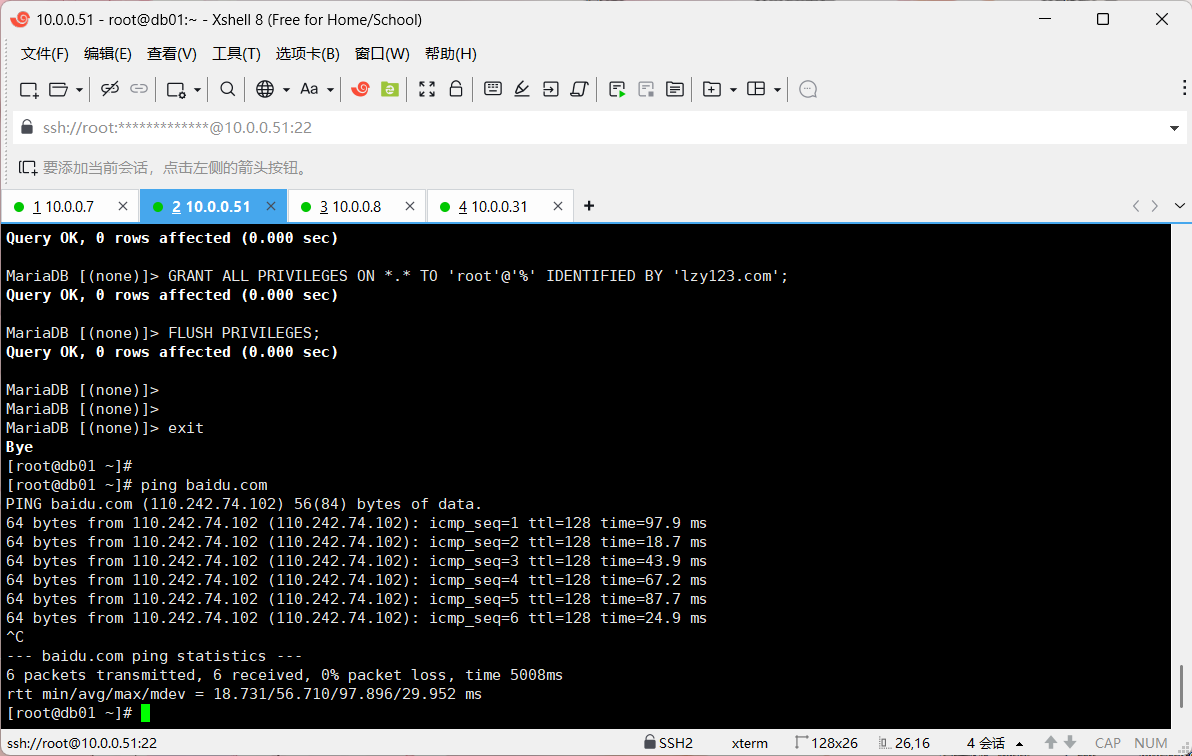Image resolution: width=1192 pixels, height=756 pixels.
Task: Click the 128x26 terminal size indicator
Action: click(826, 743)
